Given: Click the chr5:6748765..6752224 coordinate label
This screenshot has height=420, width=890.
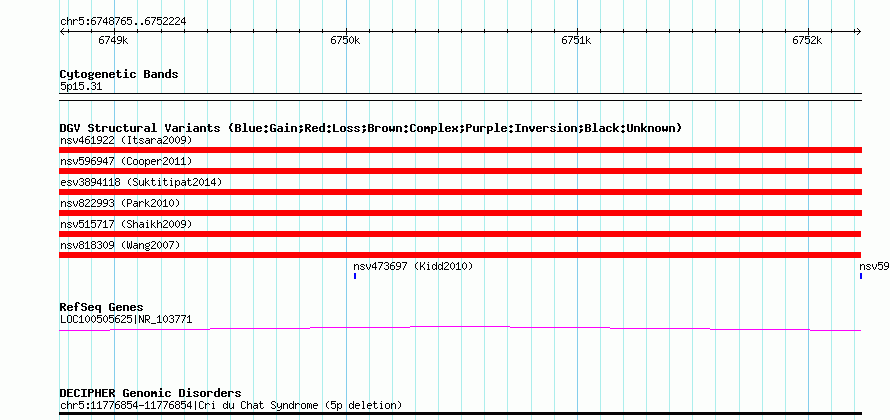Looking at the screenshot, I should [123, 22].
